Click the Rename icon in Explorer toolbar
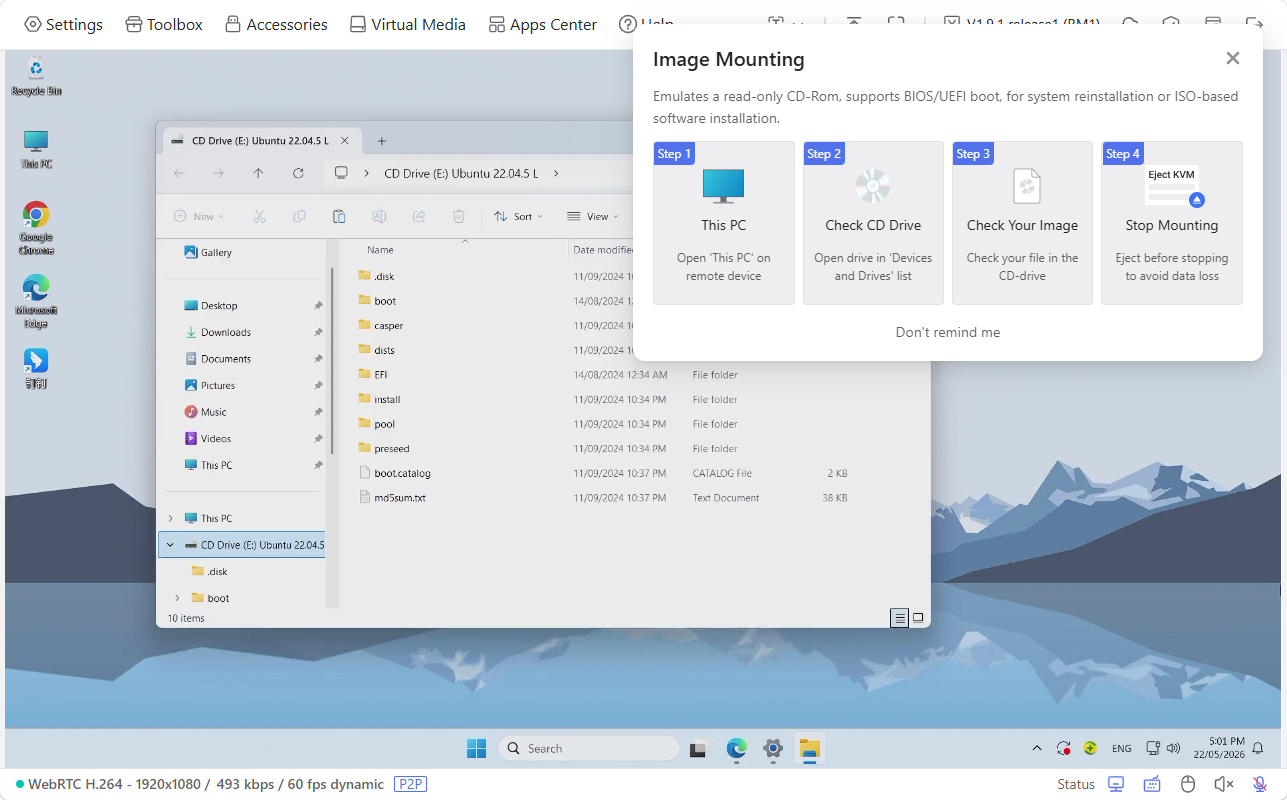This screenshot has width=1287, height=800. click(379, 216)
